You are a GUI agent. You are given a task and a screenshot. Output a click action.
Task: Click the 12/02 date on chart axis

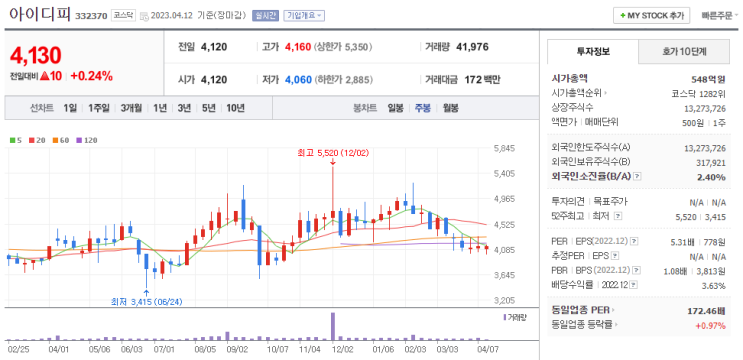(342, 350)
